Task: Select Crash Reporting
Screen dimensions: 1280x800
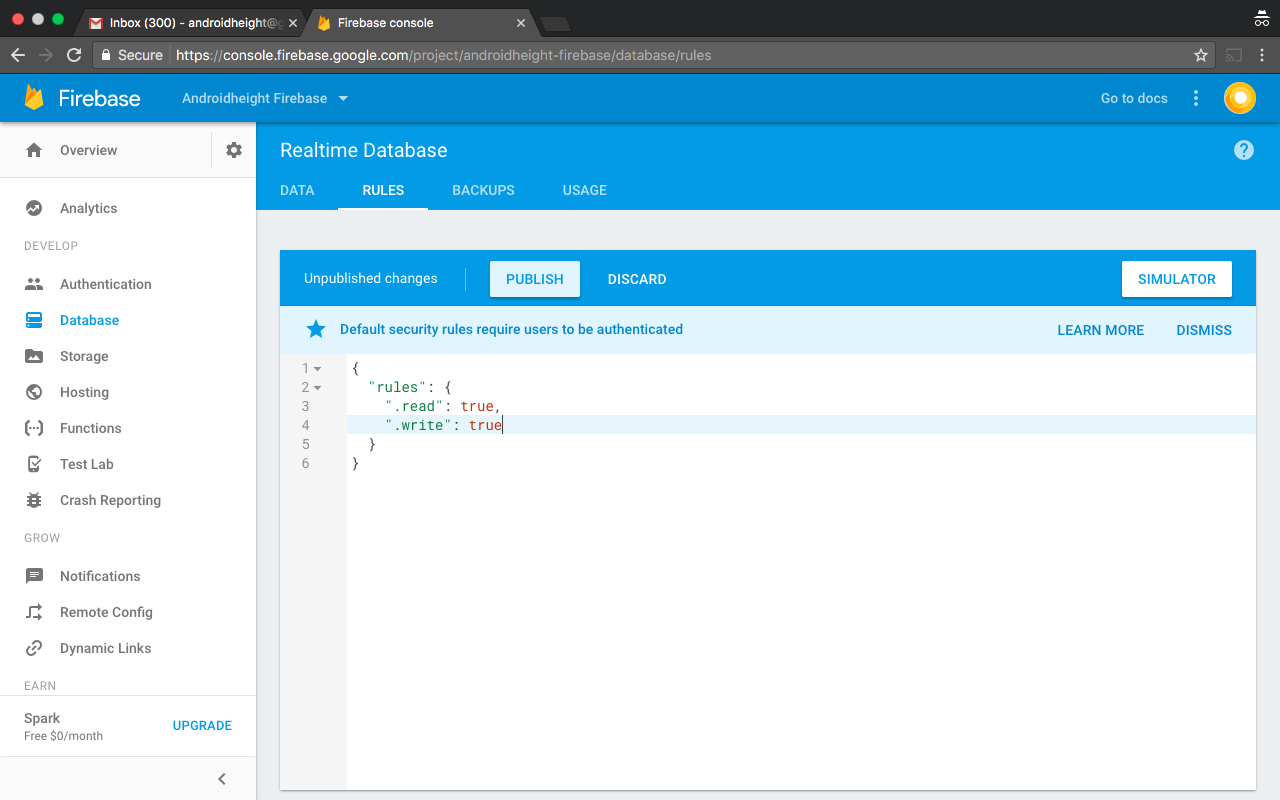Action: (109, 500)
